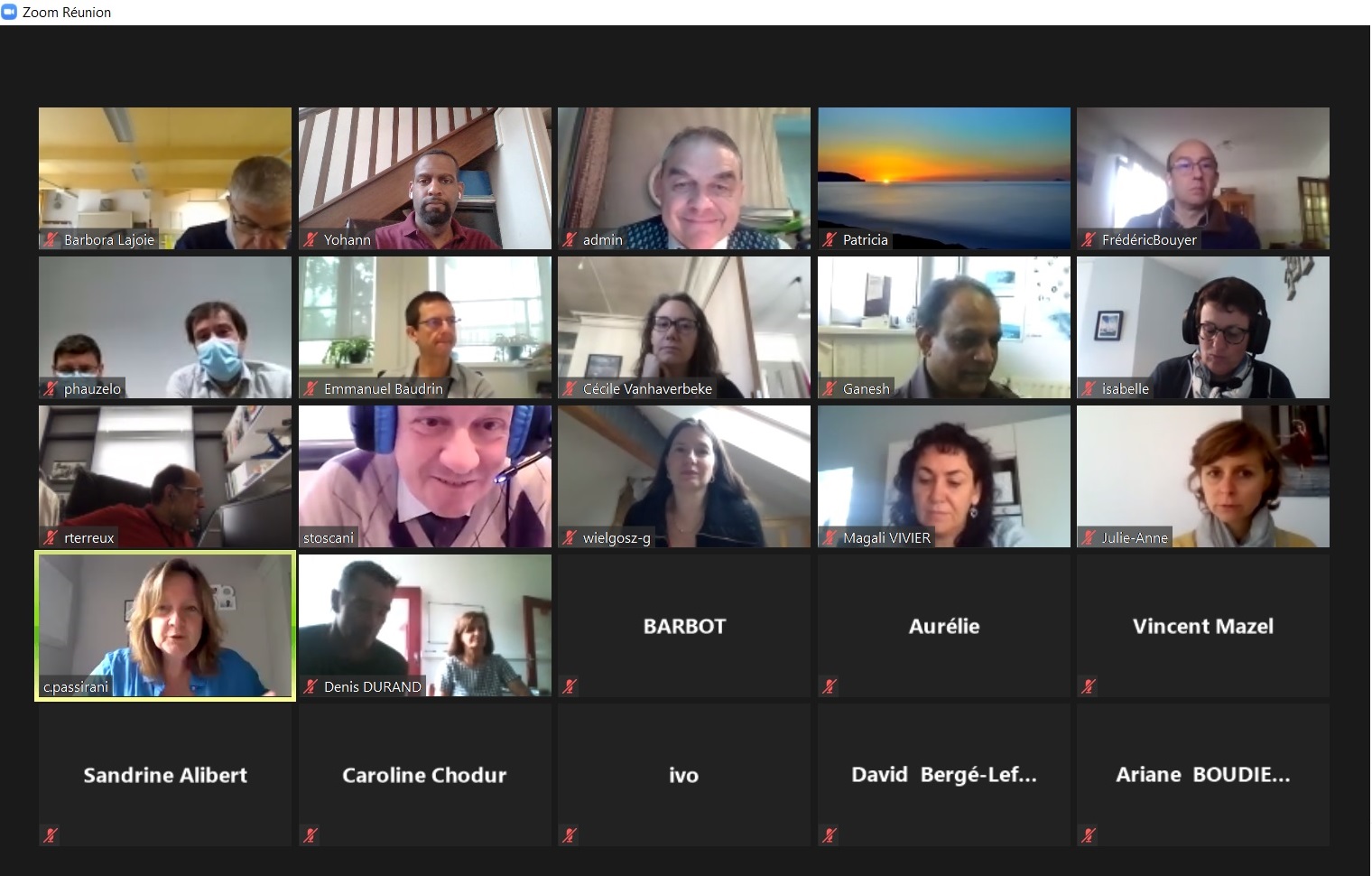Click the Emmanuel Baudrin name label
The width and height of the screenshot is (1372, 876).
point(384,388)
